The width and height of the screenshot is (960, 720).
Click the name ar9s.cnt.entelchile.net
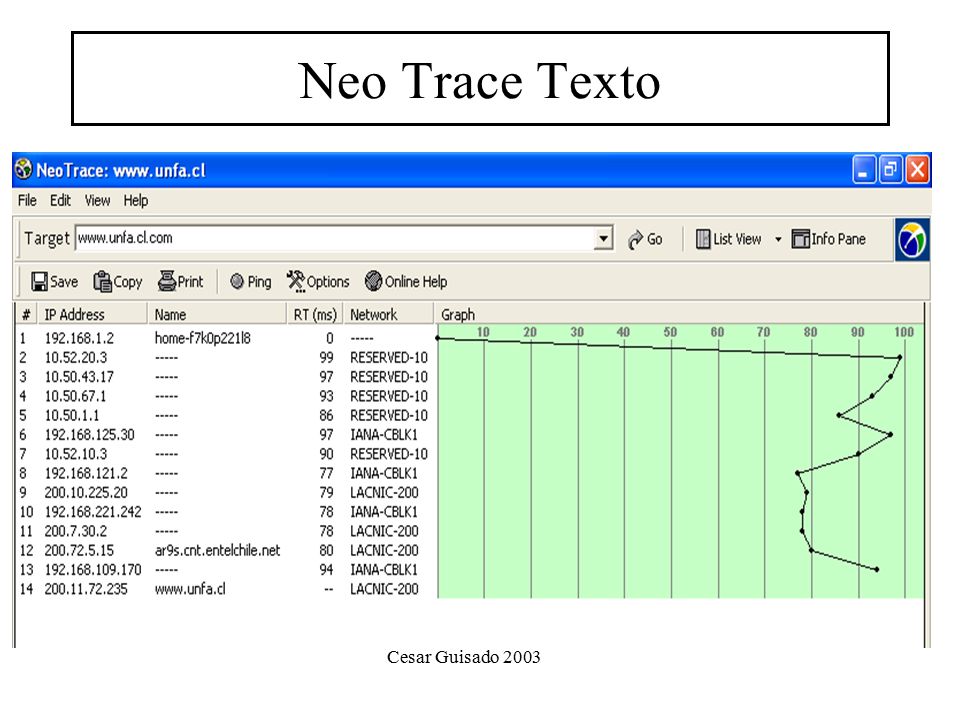coord(217,550)
